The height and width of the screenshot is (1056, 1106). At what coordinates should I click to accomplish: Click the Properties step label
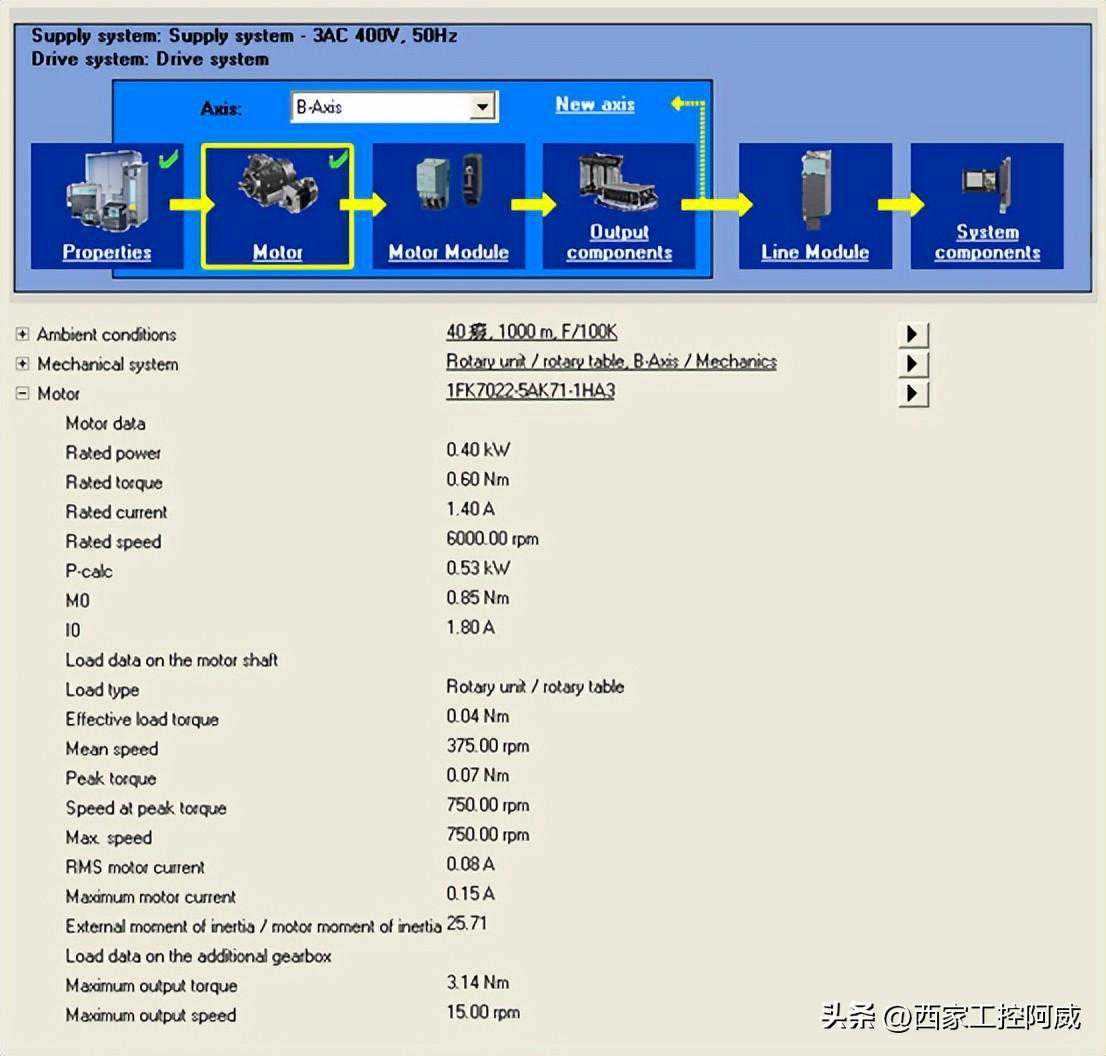(107, 253)
